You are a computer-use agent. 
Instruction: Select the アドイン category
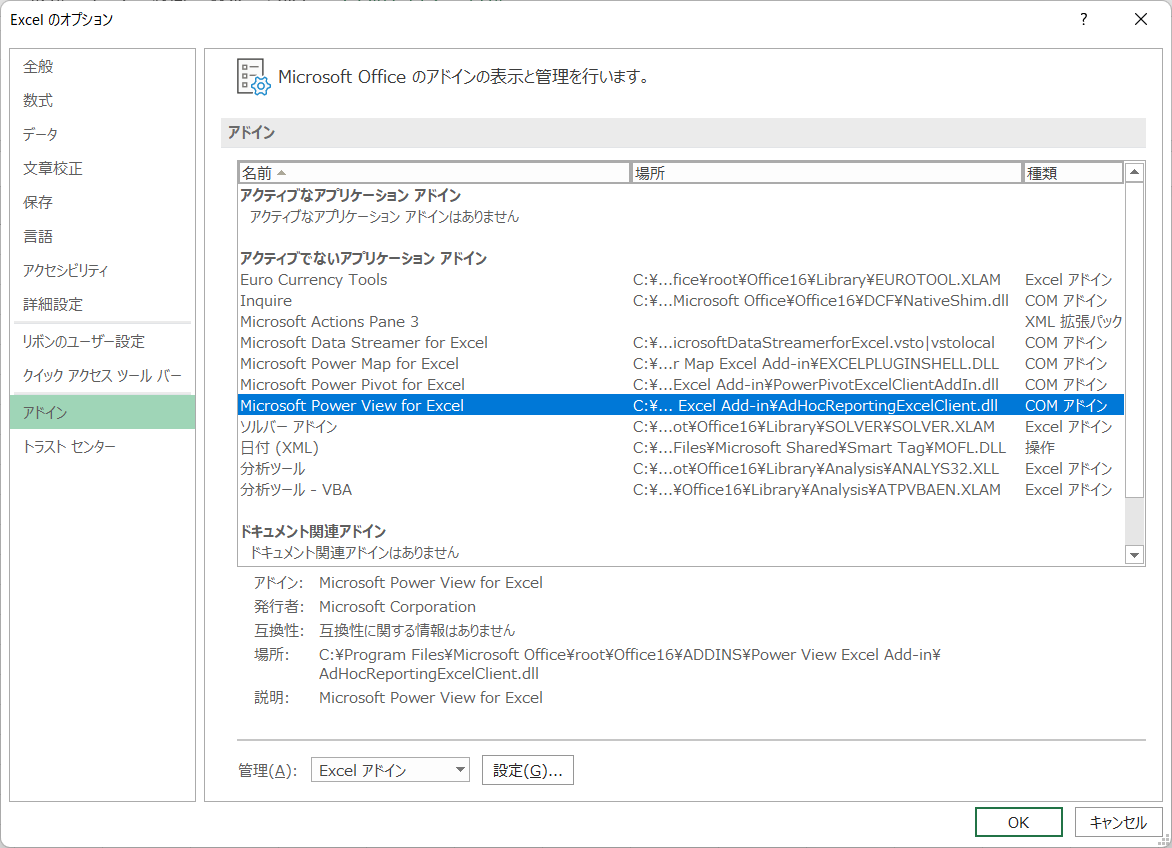tap(102, 412)
